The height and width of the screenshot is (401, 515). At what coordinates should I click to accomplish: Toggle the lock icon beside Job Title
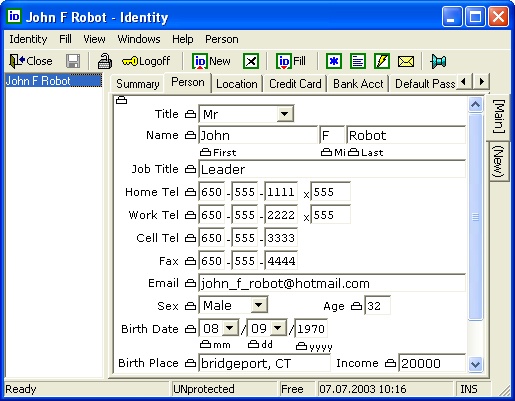pos(190,169)
